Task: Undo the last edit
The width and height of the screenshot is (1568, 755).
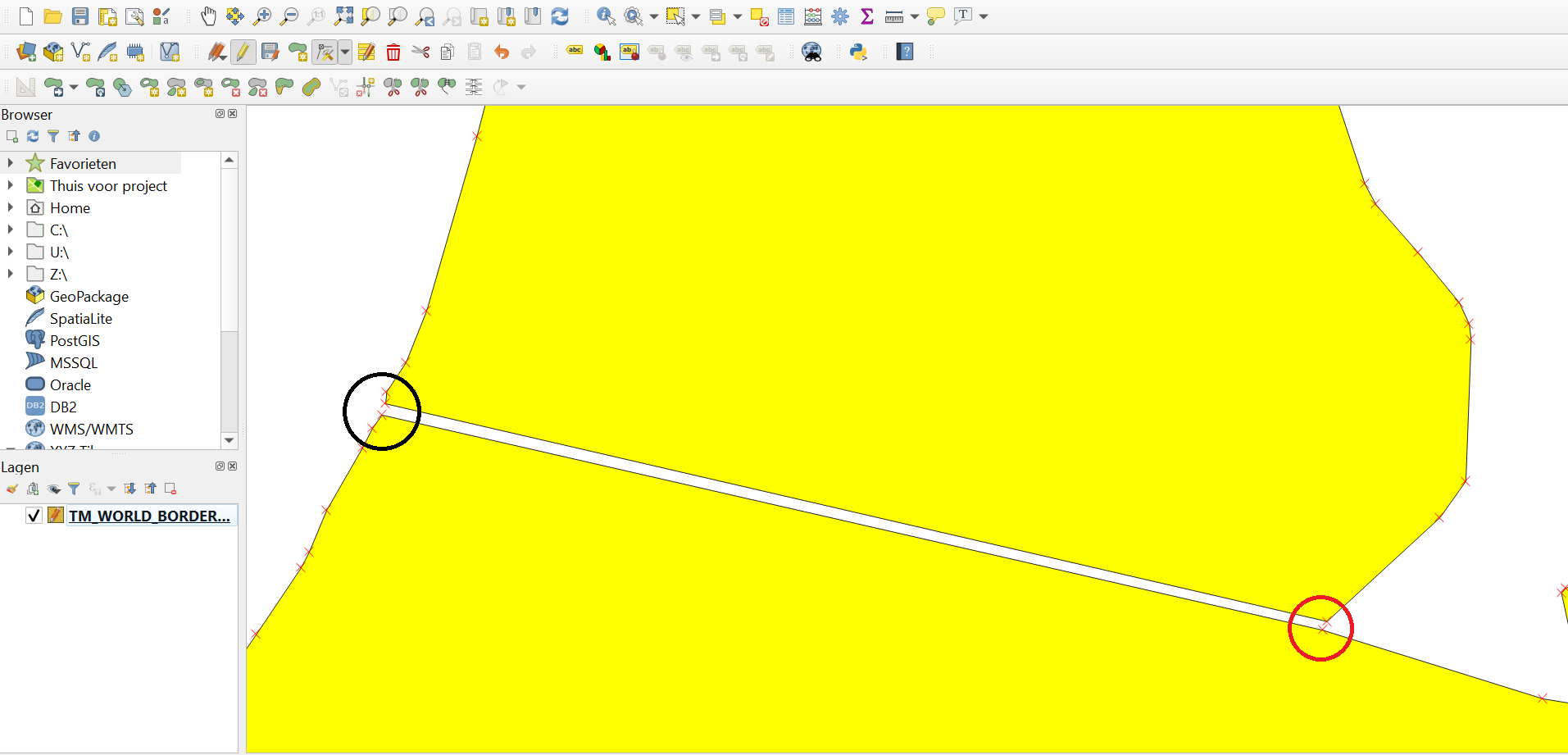Action: (502, 52)
